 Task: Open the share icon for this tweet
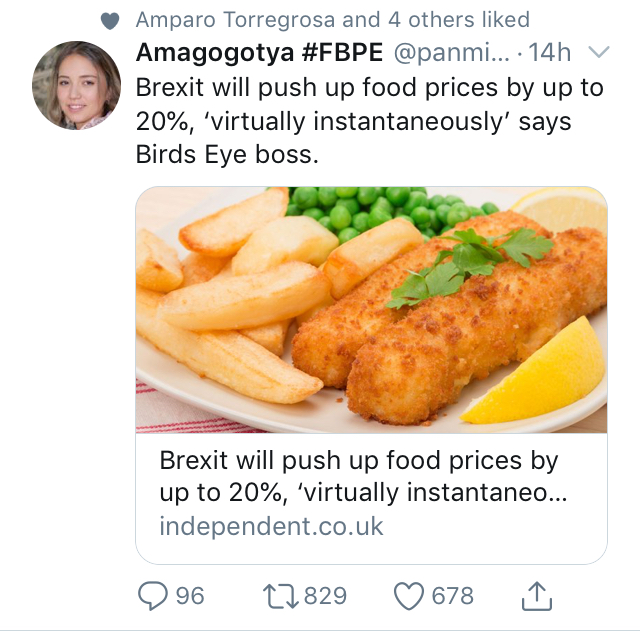(537, 596)
